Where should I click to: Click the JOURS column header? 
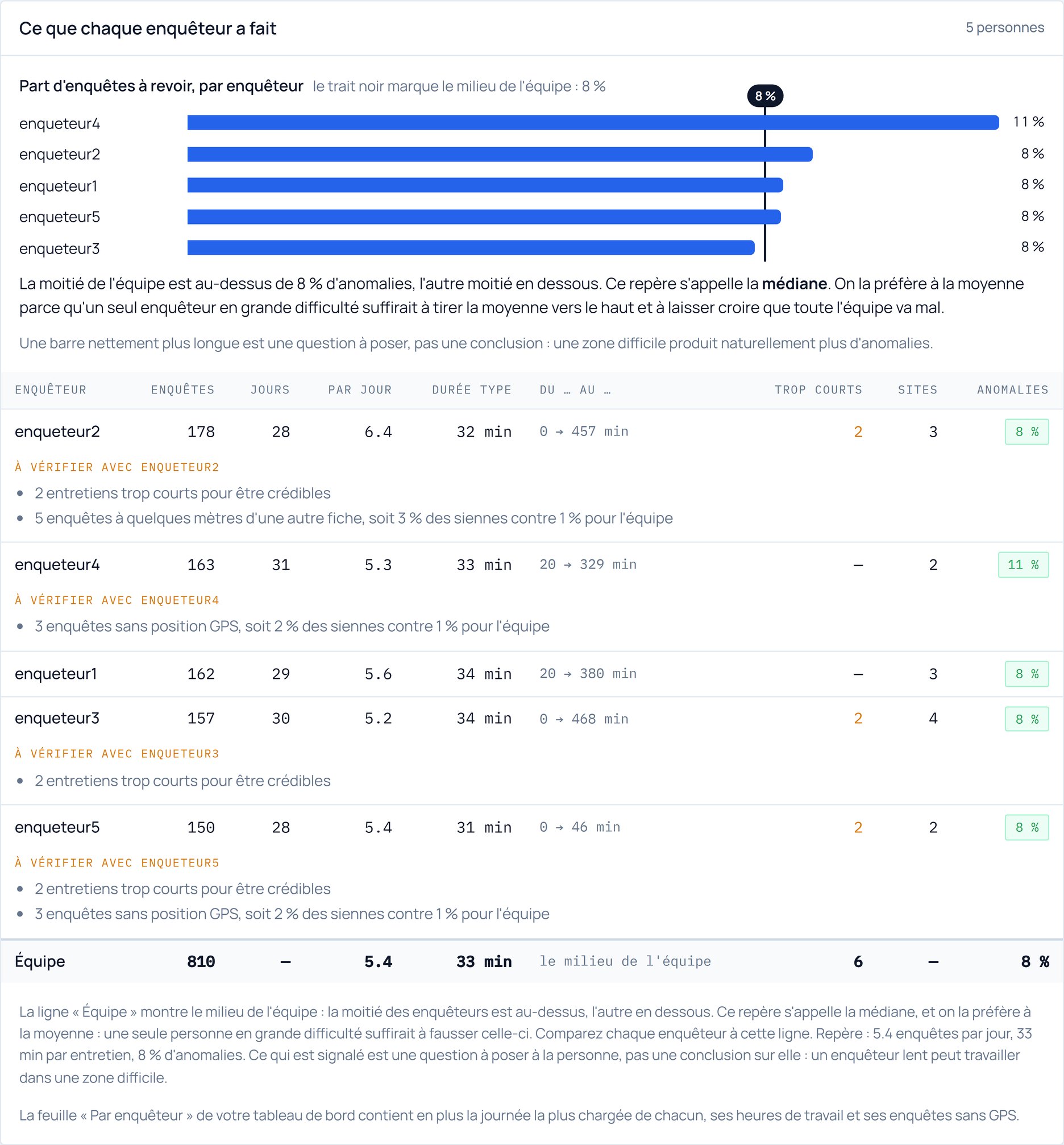click(270, 390)
